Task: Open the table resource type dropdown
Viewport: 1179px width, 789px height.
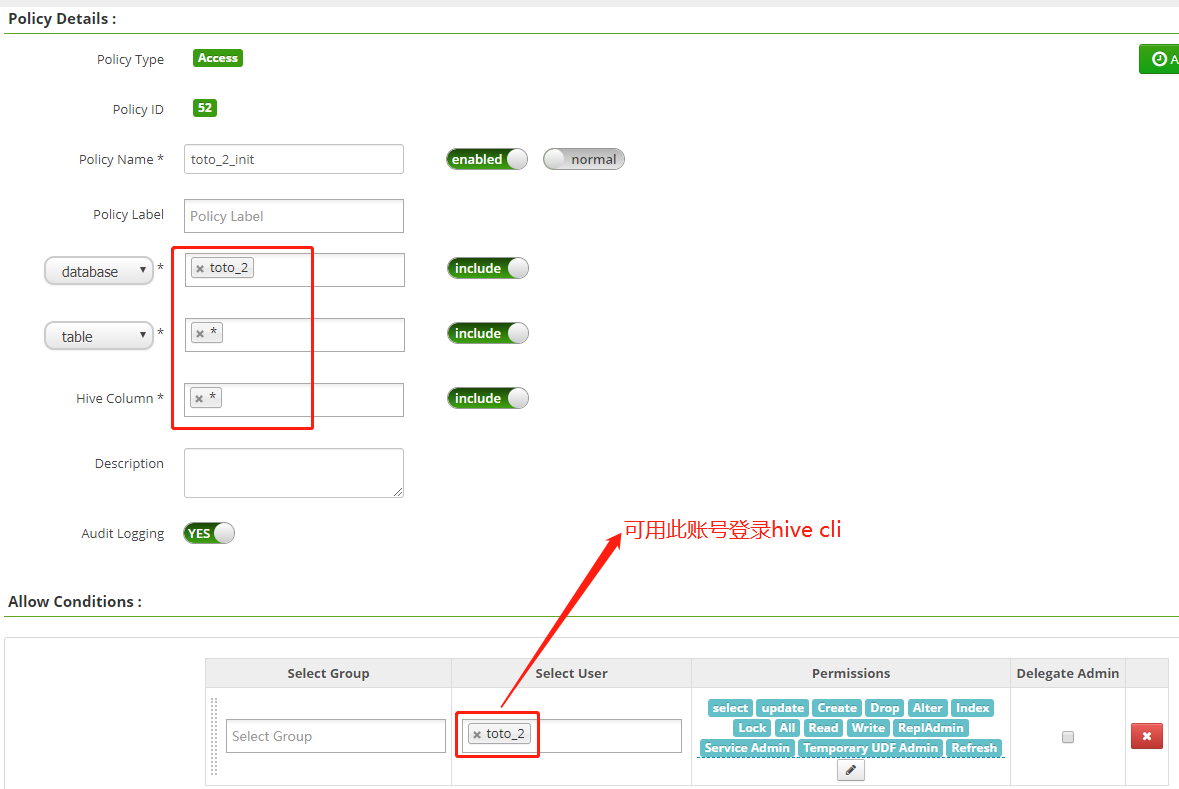Action: 99,336
